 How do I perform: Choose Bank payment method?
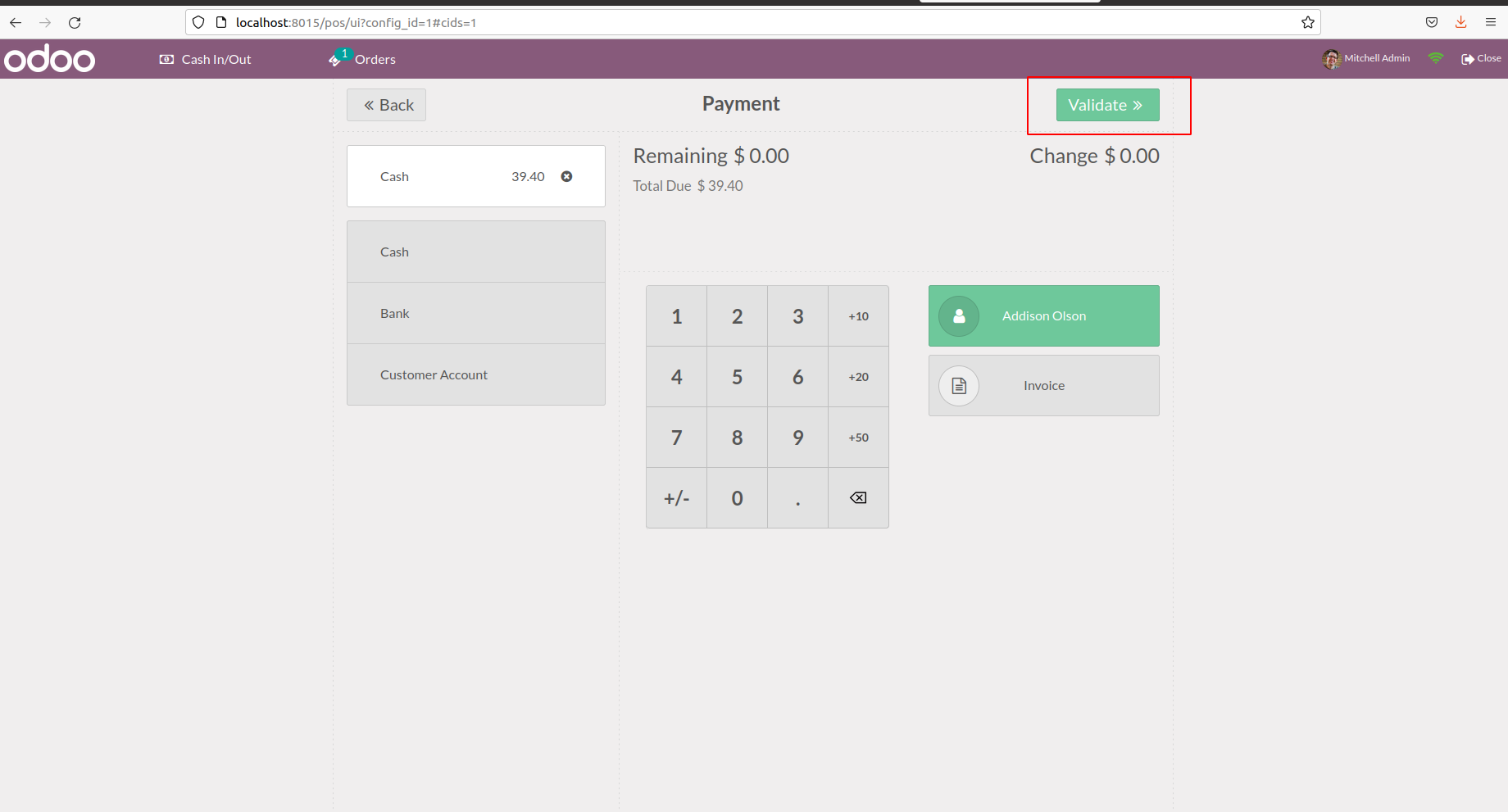(476, 313)
